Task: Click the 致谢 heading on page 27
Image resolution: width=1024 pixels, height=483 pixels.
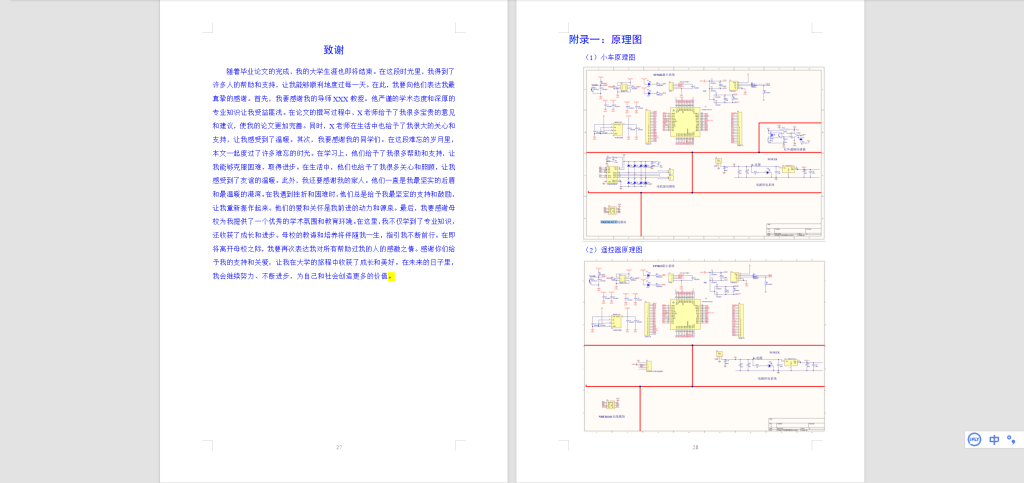Action: pos(334,50)
